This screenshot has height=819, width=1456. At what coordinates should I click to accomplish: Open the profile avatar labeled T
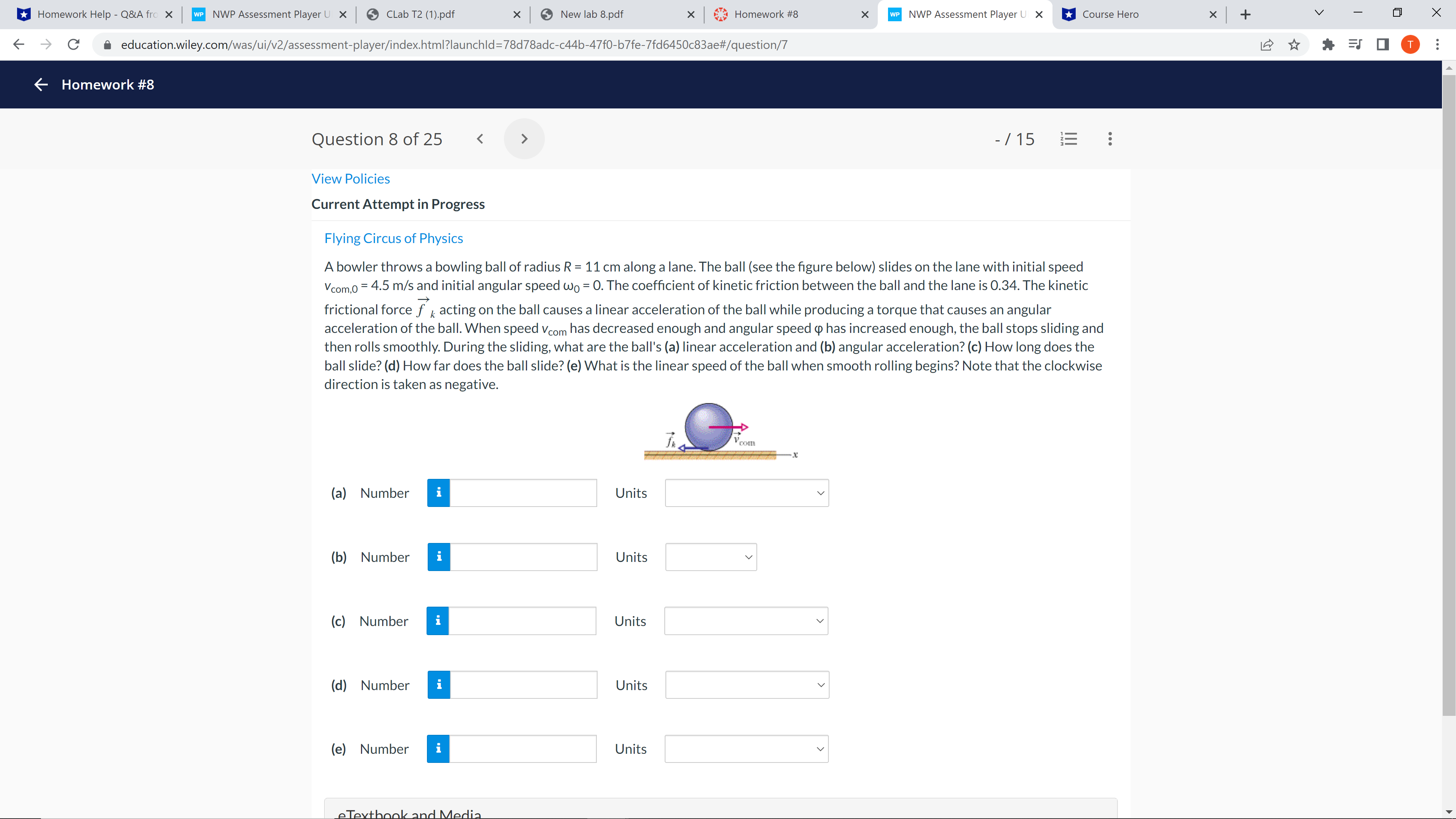point(1410,45)
